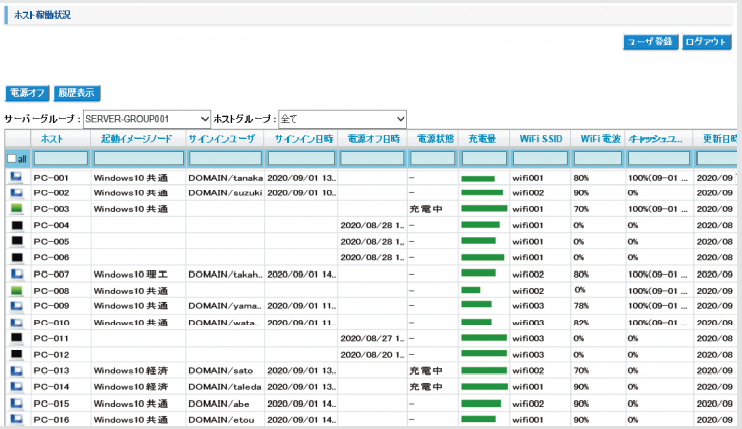The height and width of the screenshot is (429, 742).
Task: Focus the 電源オフ日時 filter field
Action: pyautogui.click(x=372, y=158)
